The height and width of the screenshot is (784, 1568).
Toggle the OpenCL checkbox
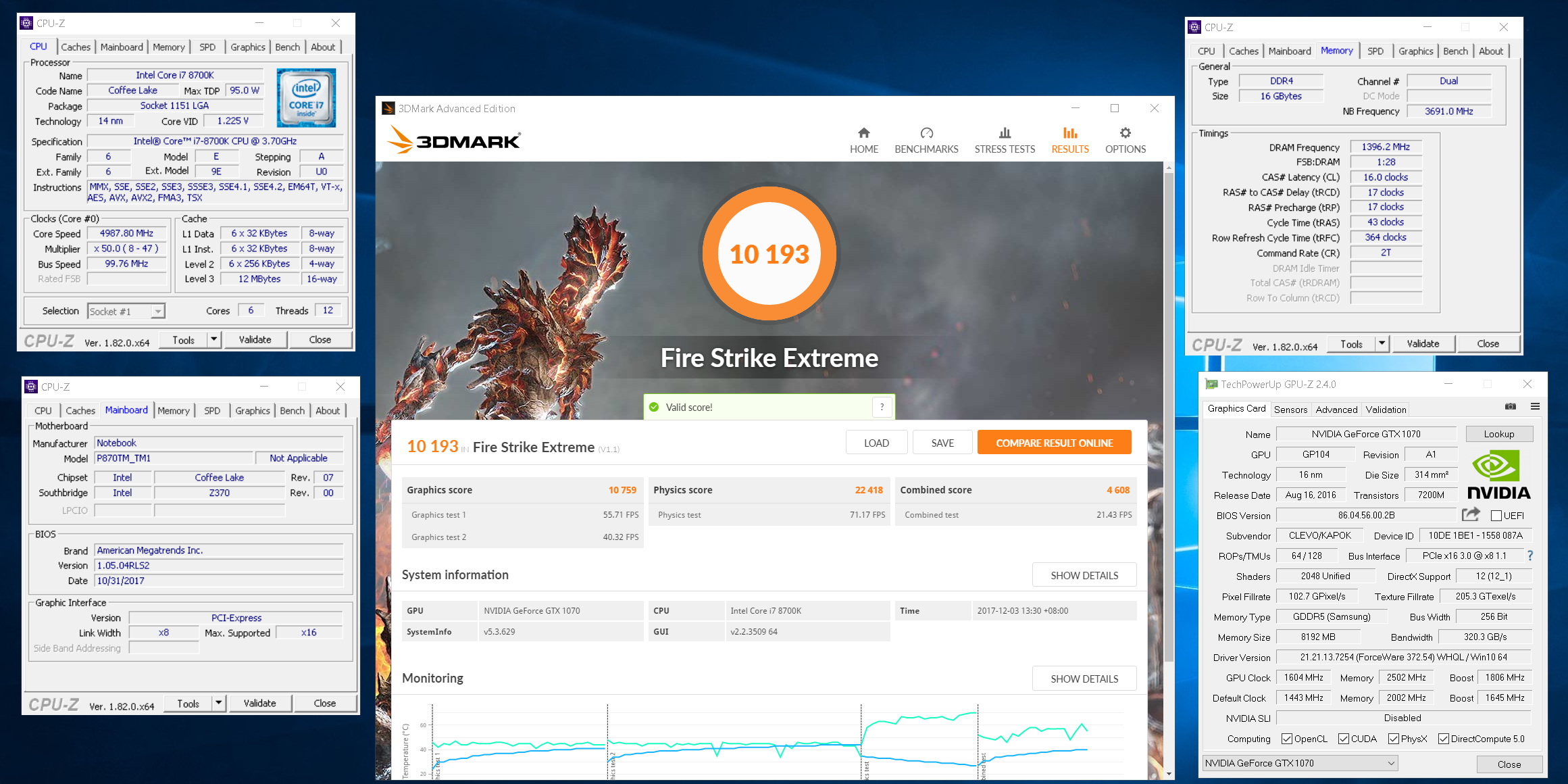point(1287,739)
